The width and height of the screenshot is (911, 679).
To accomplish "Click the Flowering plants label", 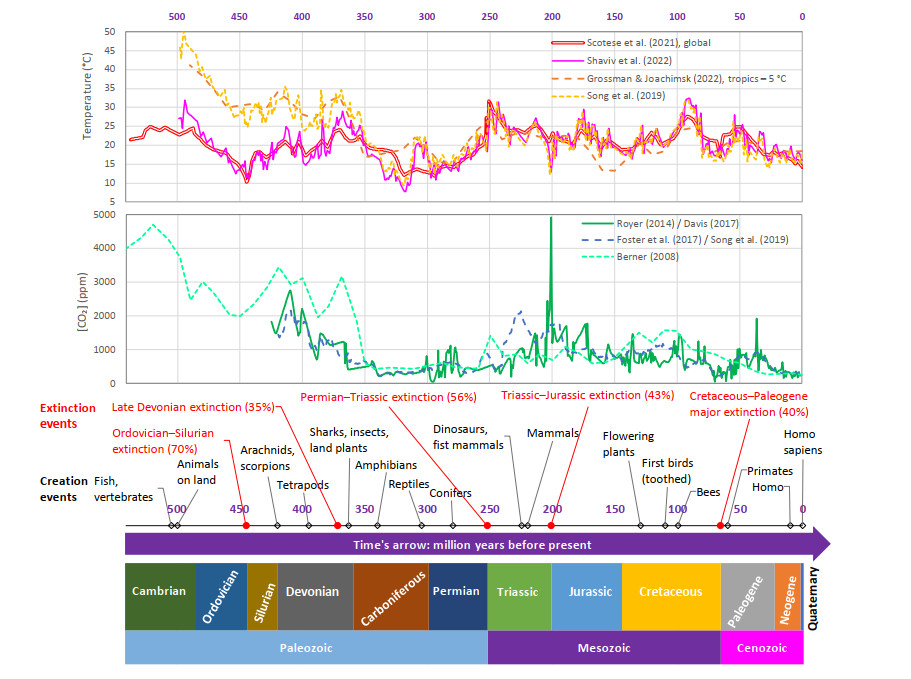I will [x=629, y=442].
